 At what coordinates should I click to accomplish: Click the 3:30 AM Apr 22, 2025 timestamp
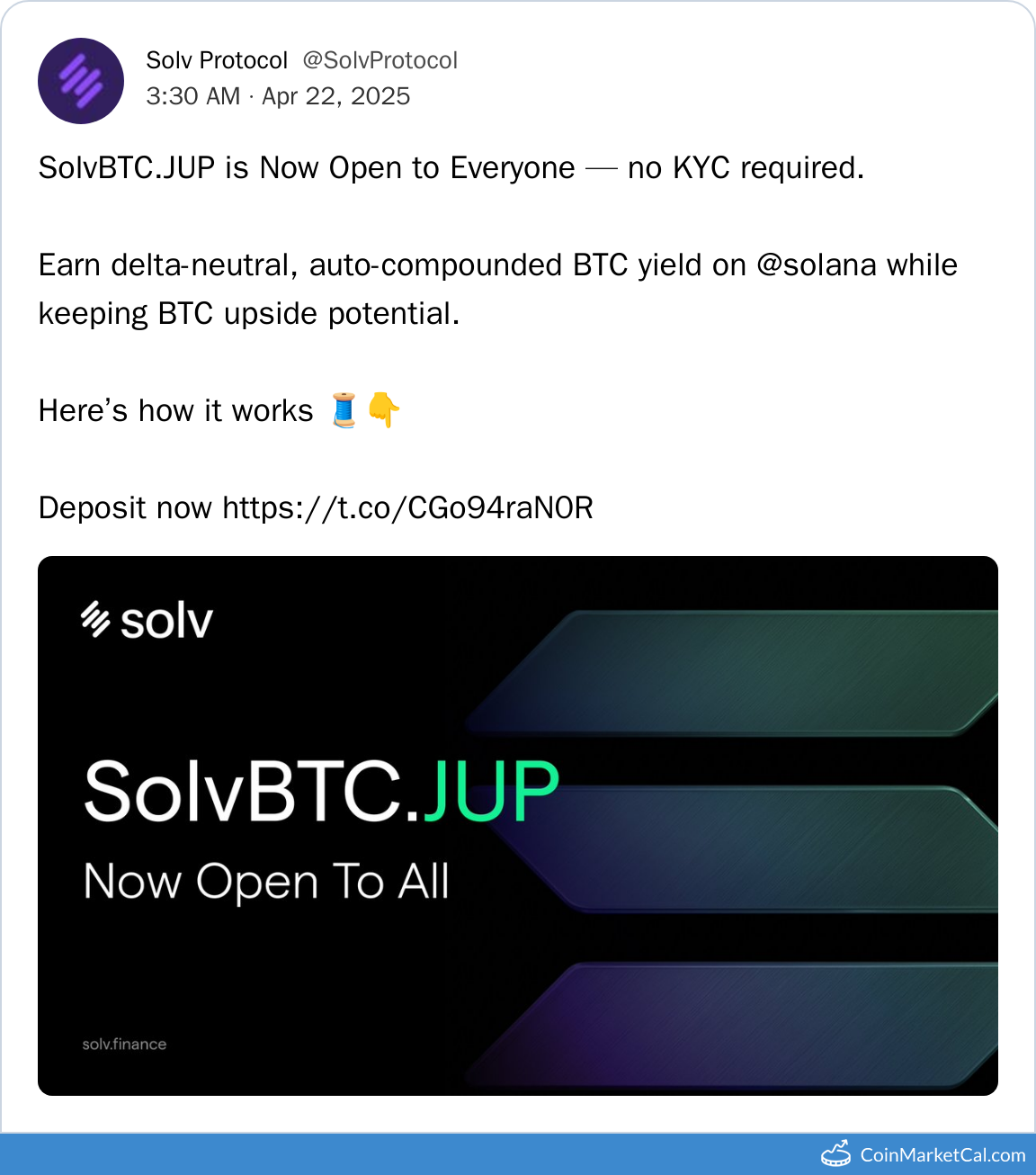[x=278, y=96]
